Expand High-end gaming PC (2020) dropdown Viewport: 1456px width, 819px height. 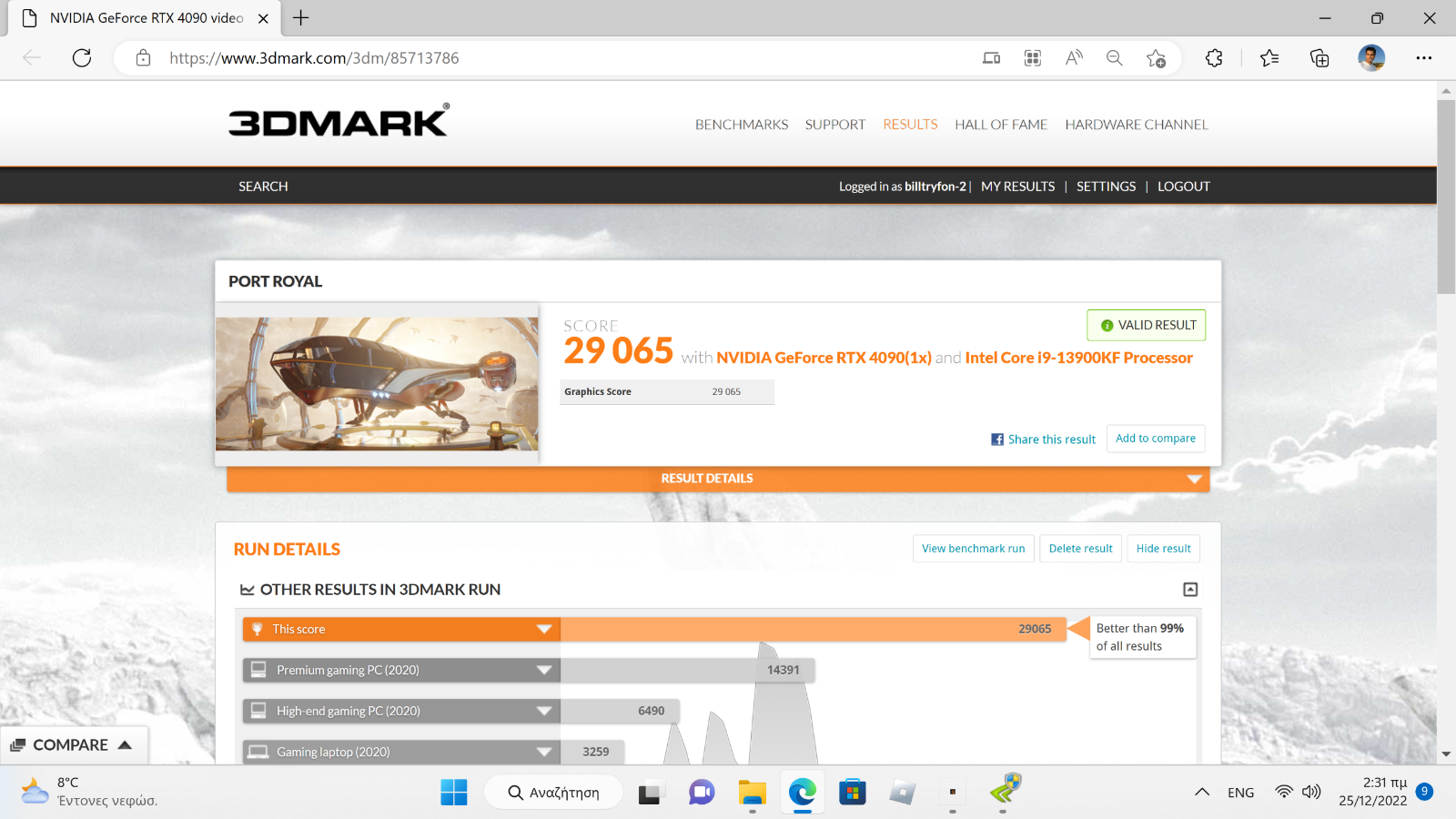point(544,712)
